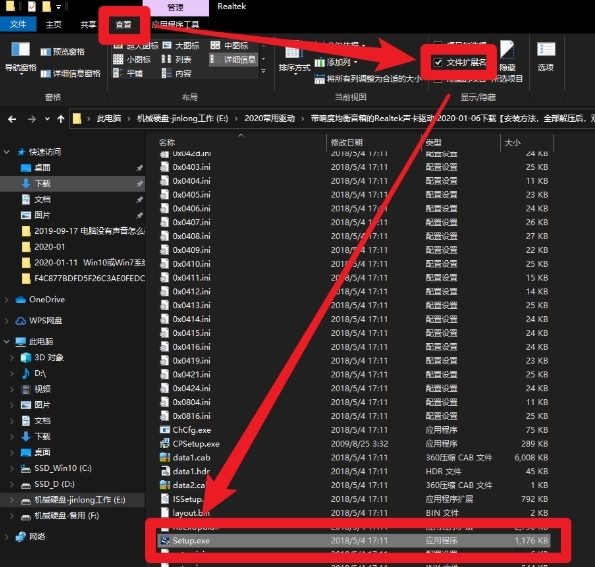Go up one folder level arrow

[61, 119]
